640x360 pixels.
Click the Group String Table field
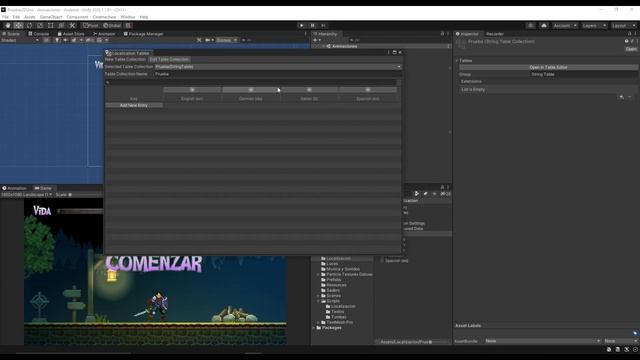tap(583, 74)
